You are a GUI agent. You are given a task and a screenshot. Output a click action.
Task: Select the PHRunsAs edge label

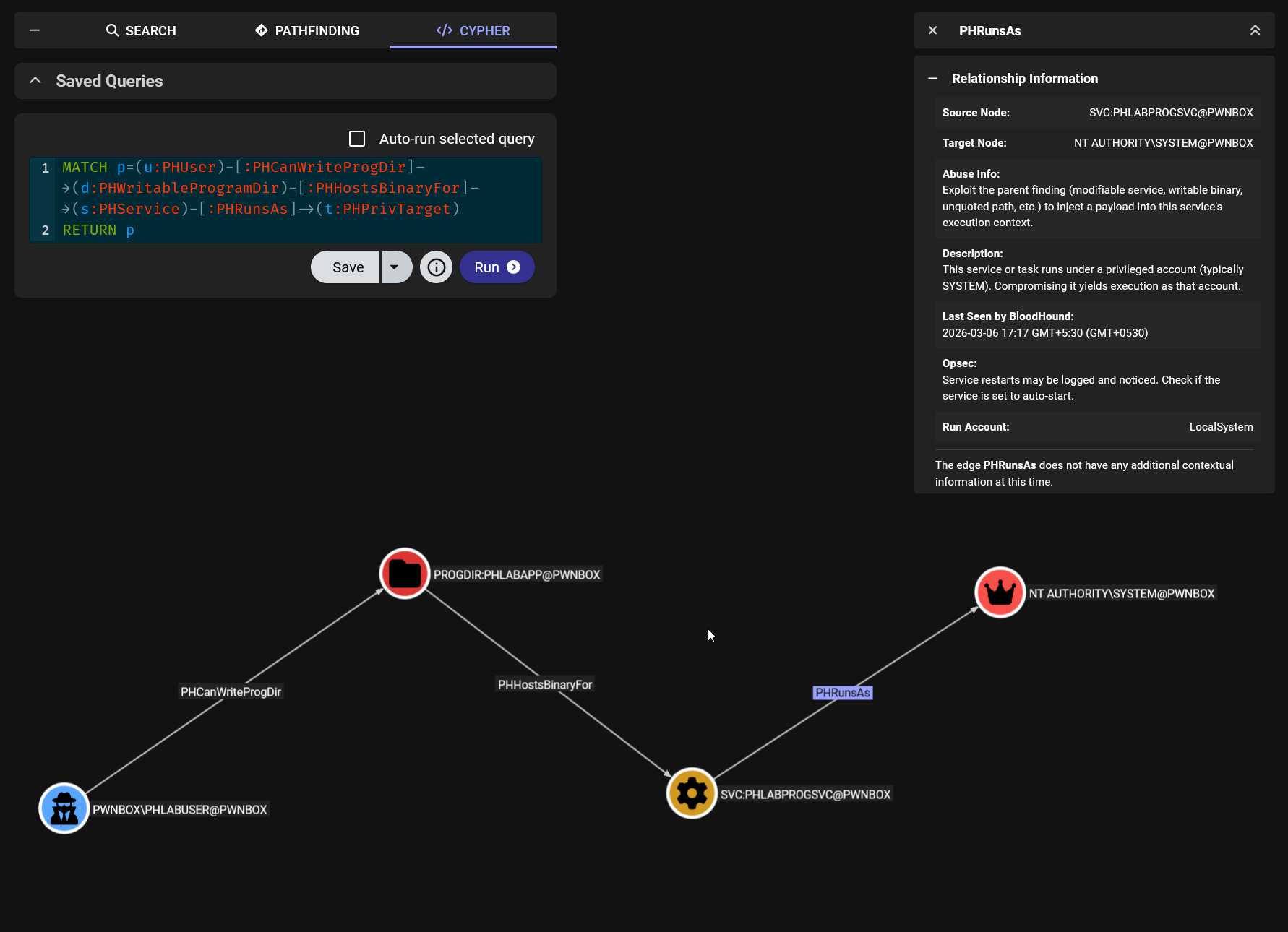(x=842, y=693)
